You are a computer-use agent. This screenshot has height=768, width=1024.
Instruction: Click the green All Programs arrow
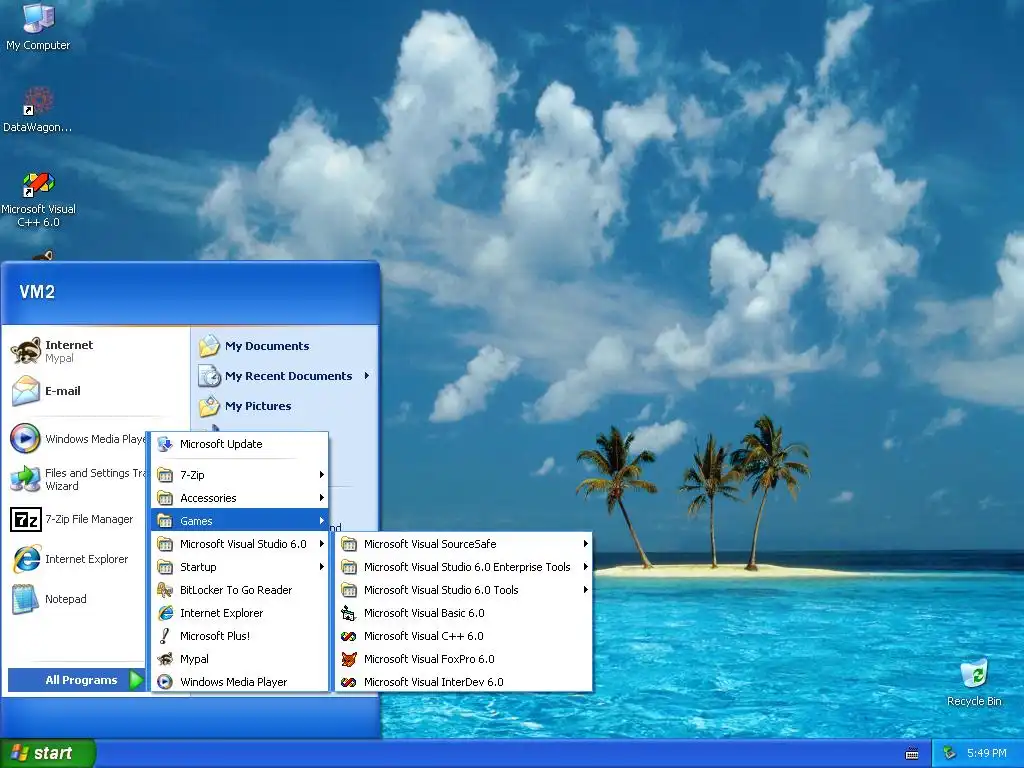[136, 680]
